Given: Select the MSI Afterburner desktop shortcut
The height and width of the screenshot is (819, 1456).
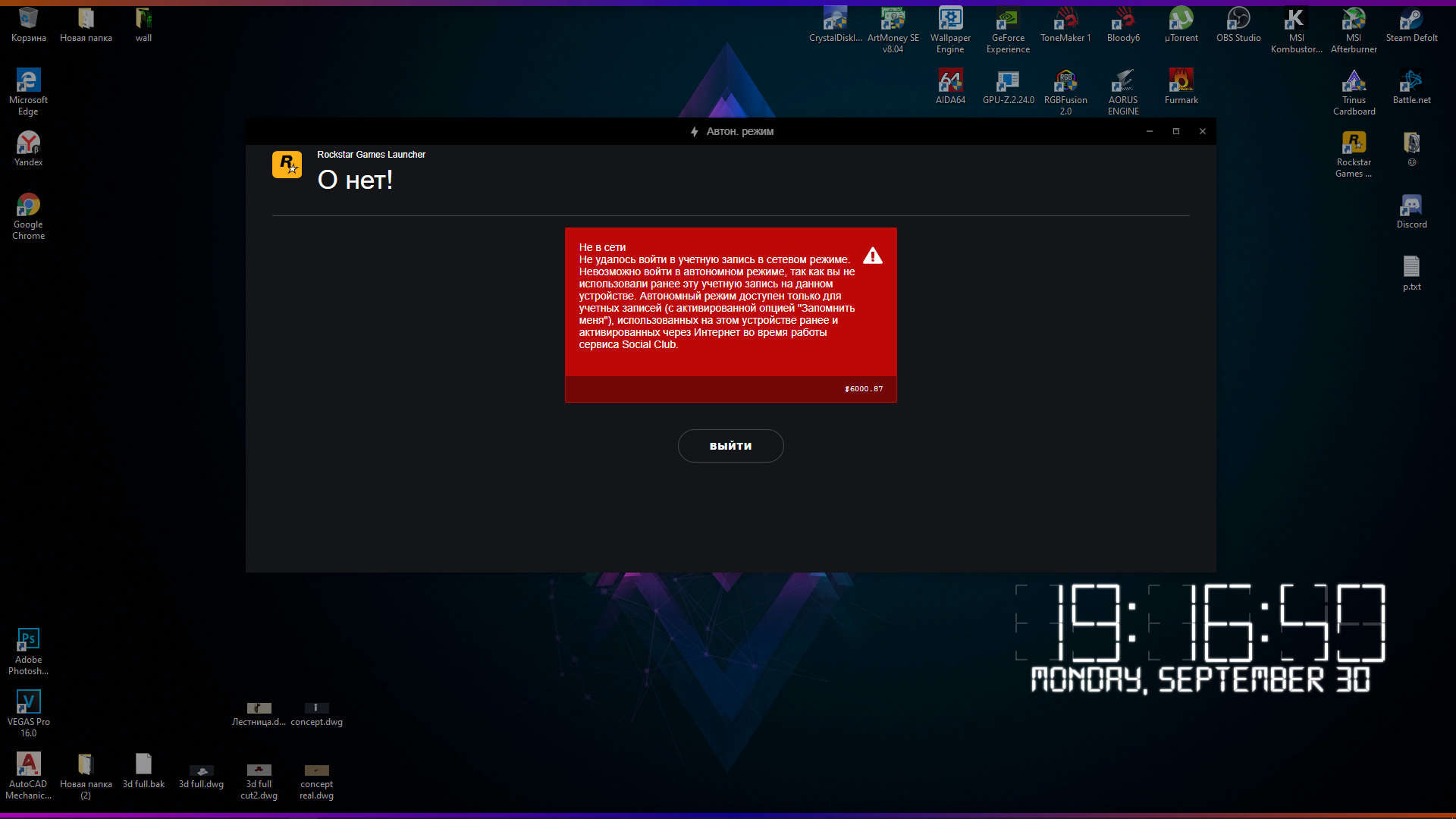Looking at the screenshot, I should pyautogui.click(x=1354, y=30).
